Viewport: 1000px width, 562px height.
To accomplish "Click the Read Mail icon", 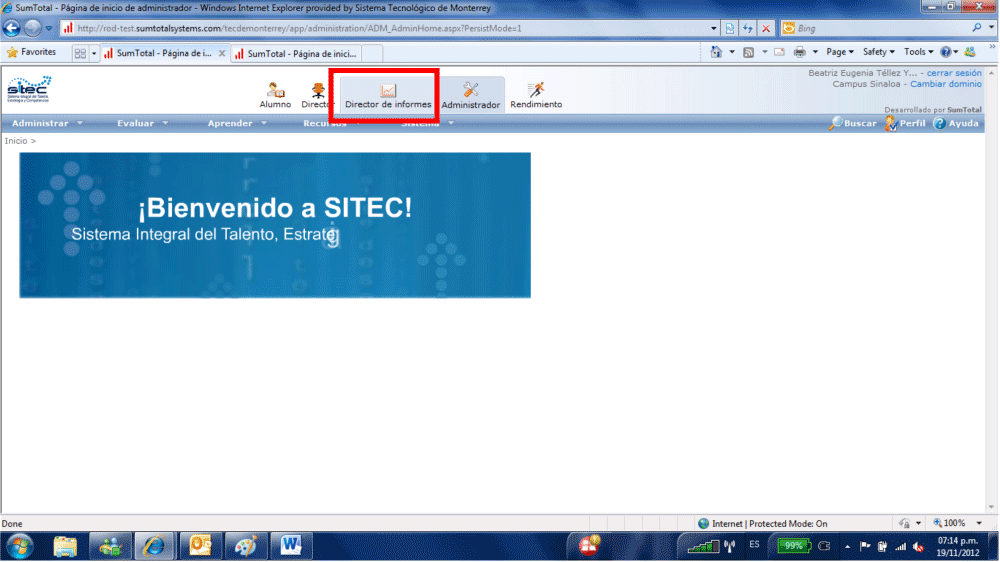I will click(x=779, y=52).
